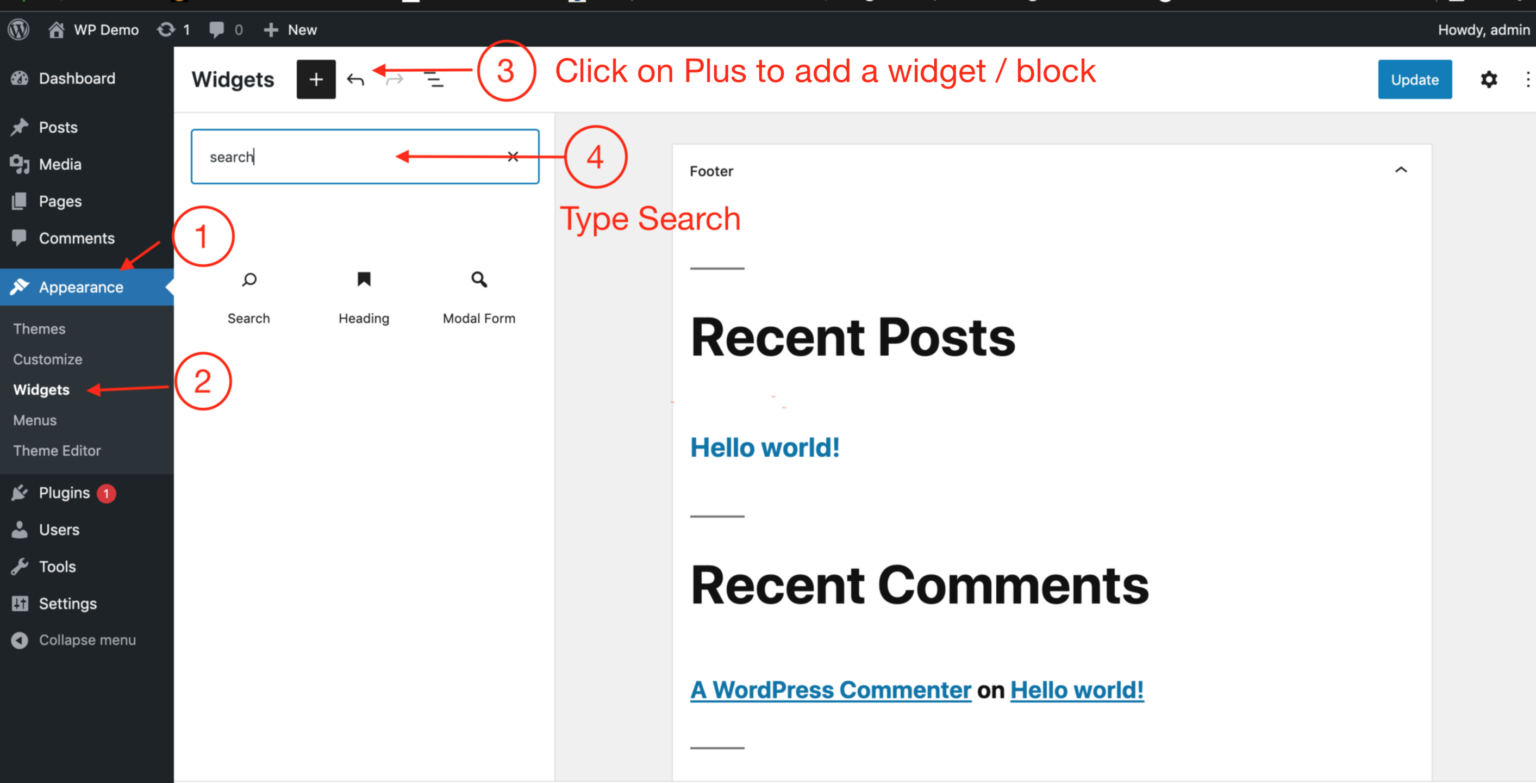Image resolution: width=1536 pixels, height=783 pixels.
Task: Click A WordPress Commenter link
Action: click(830, 689)
